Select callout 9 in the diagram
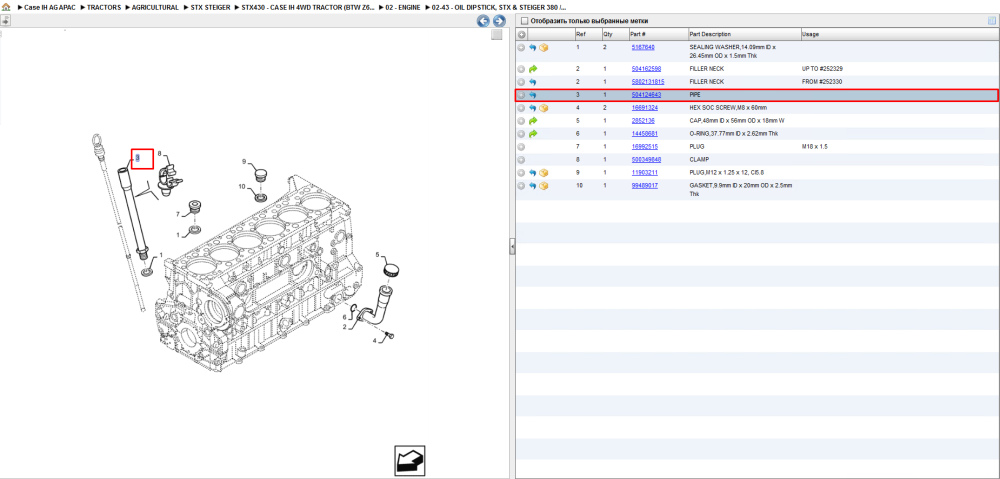The width and height of the screenshot is (1000, 479). click(x=244, y=162)
